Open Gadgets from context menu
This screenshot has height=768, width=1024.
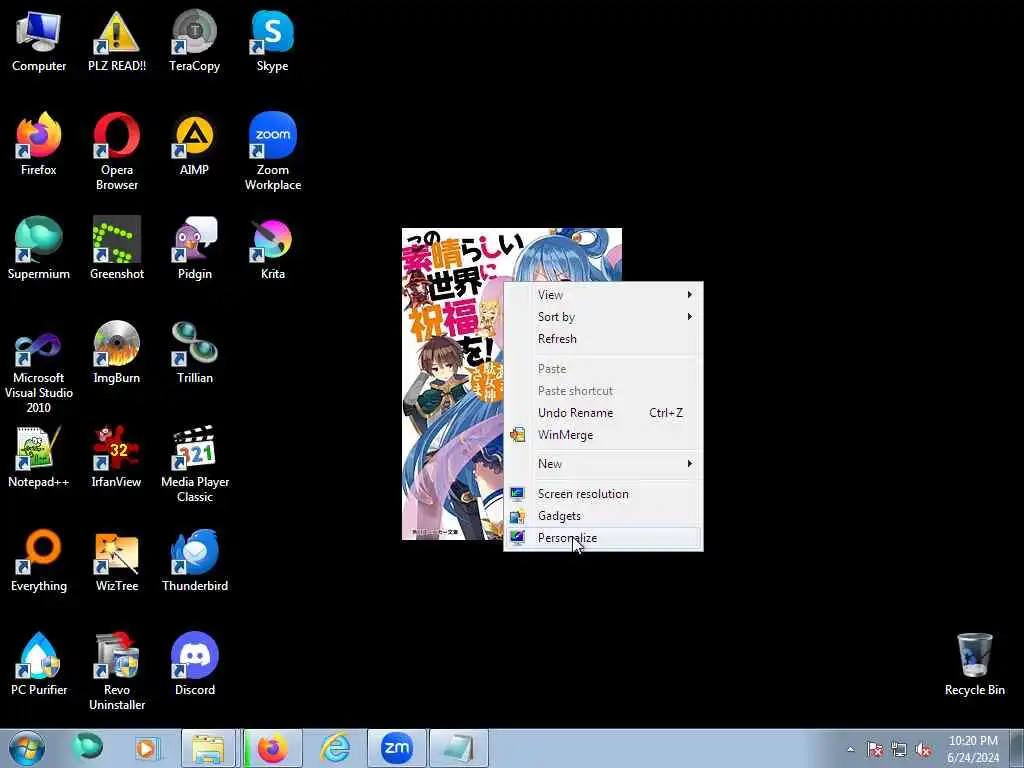click(x=603, y=516)
